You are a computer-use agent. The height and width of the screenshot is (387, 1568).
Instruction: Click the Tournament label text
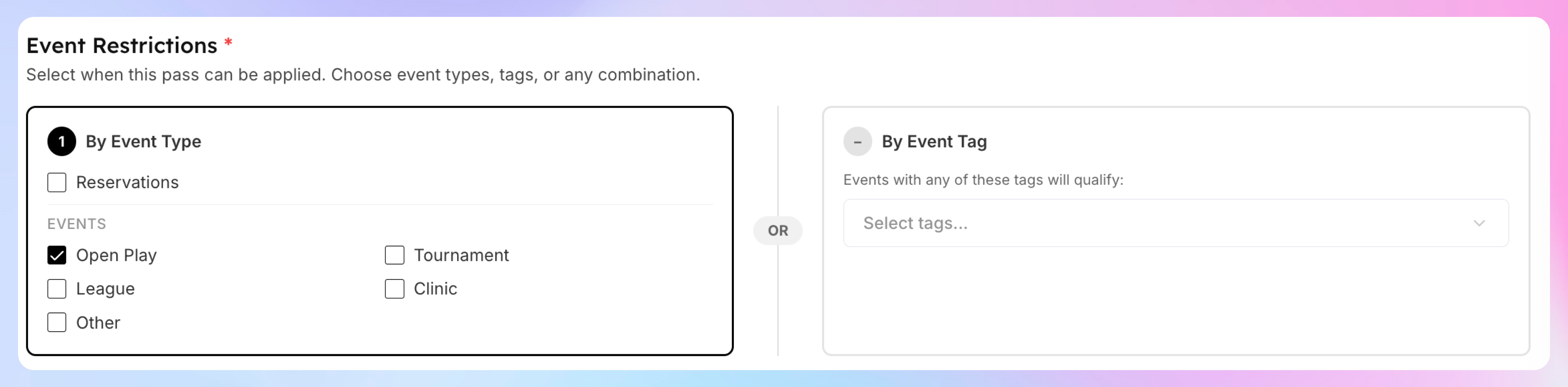pos(461,255)
